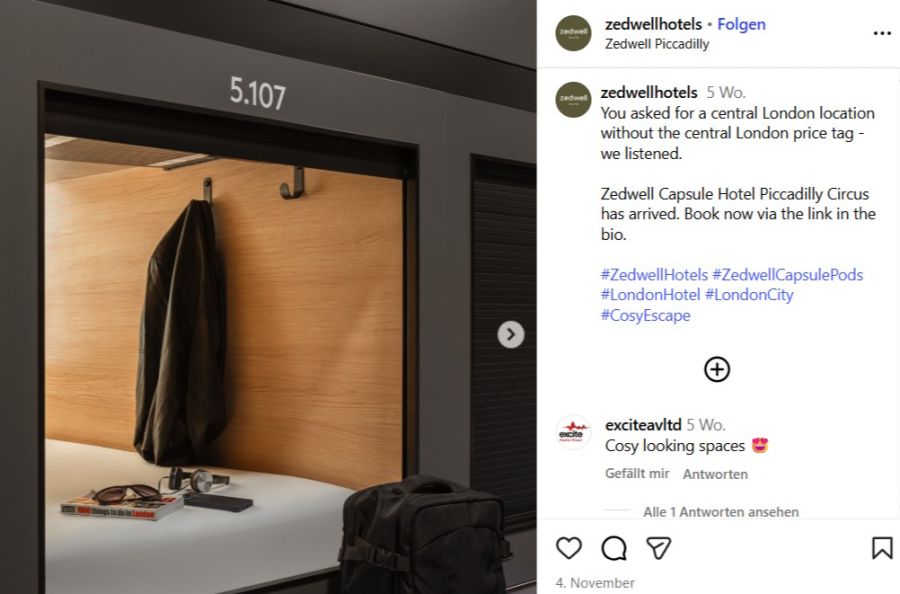Screen dimensions: 900x594
Task: Like exciteavltd's comment via Gefällt mir
Action: (x=637, y=473)
